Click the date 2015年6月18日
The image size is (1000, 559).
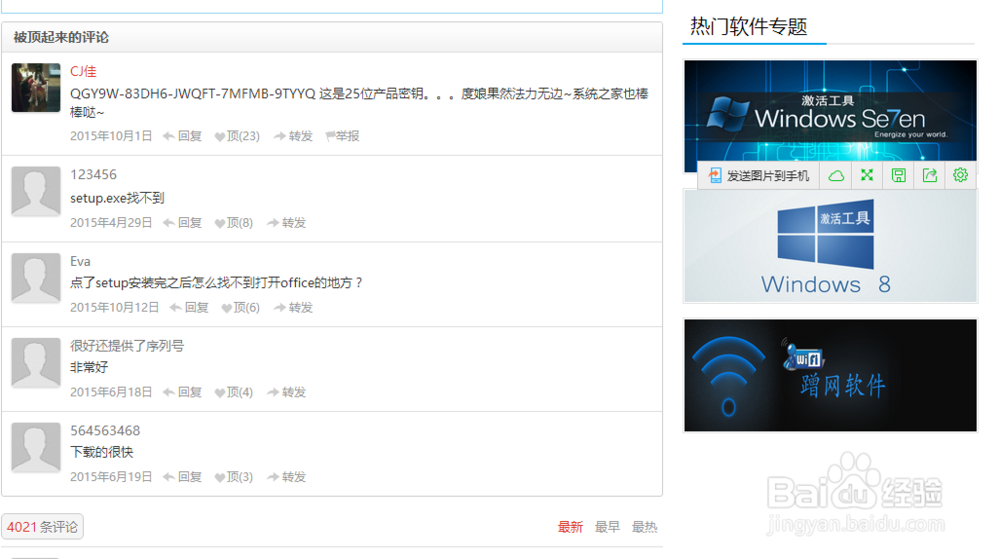[111, 392]
